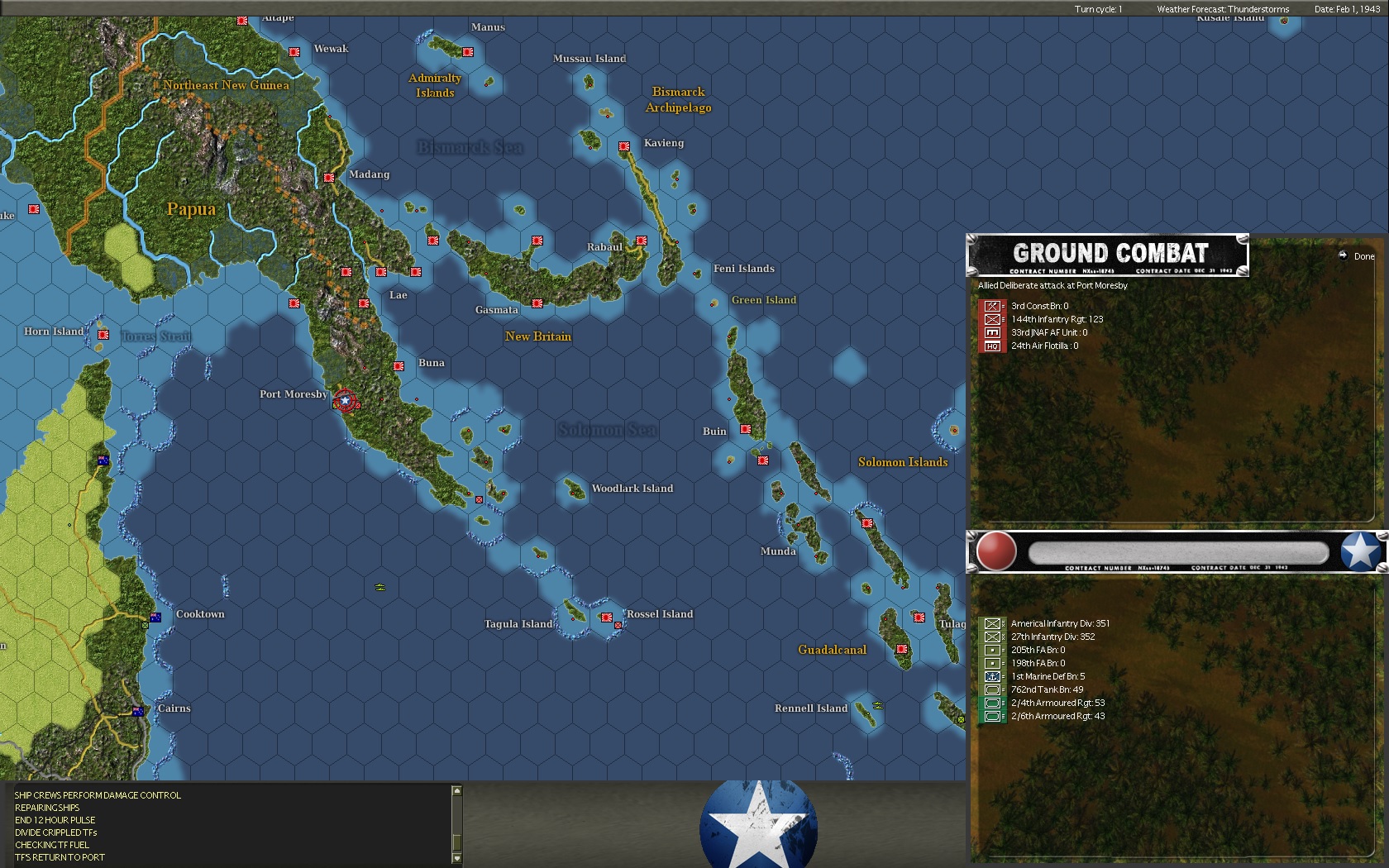This screenshot has height=868, width=1389.
Task: Click the 'Woodlark Island' map label
Action: [x=632, y=489]
